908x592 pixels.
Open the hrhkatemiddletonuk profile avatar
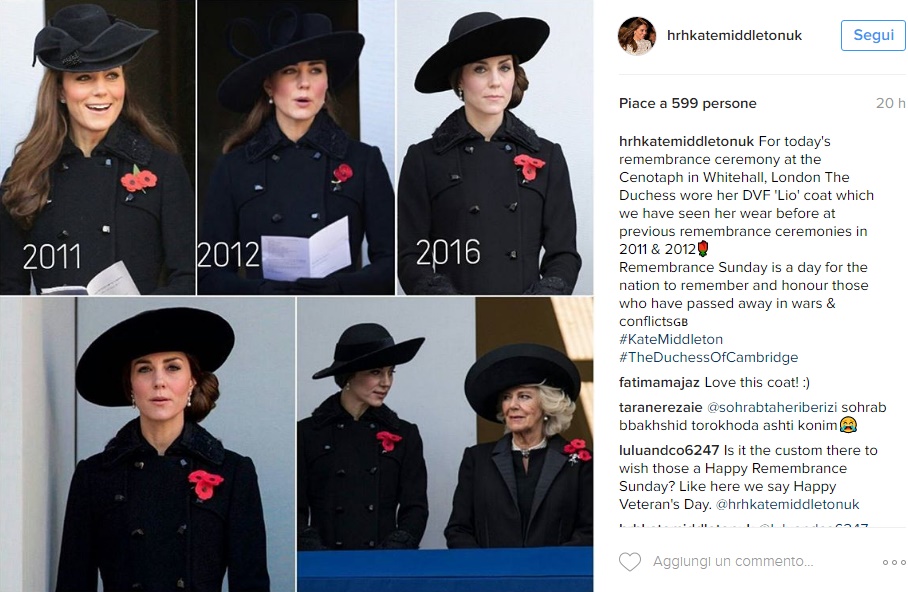637,36
